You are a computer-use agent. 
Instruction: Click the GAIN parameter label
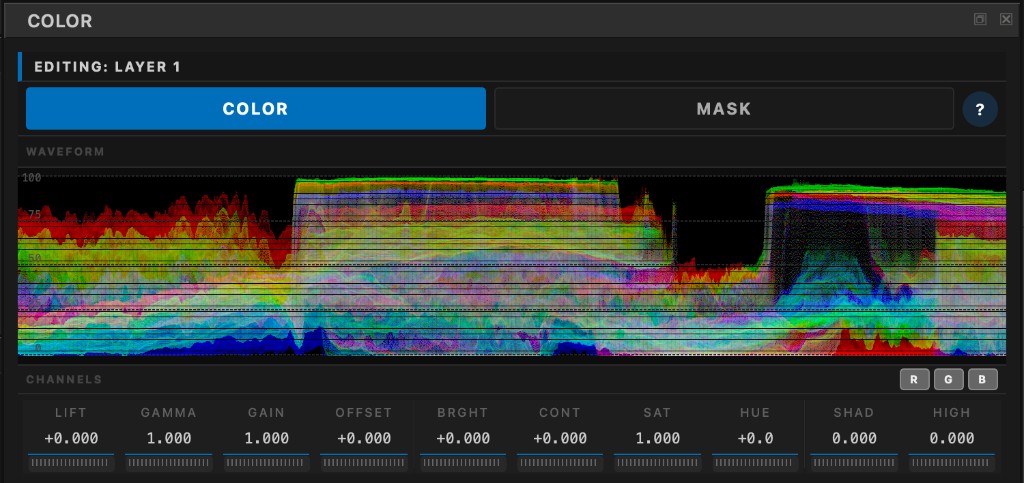click(x=266, y=413)
